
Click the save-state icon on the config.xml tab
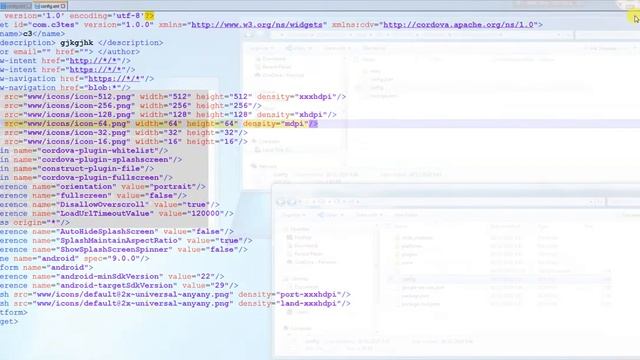[37, 6]
